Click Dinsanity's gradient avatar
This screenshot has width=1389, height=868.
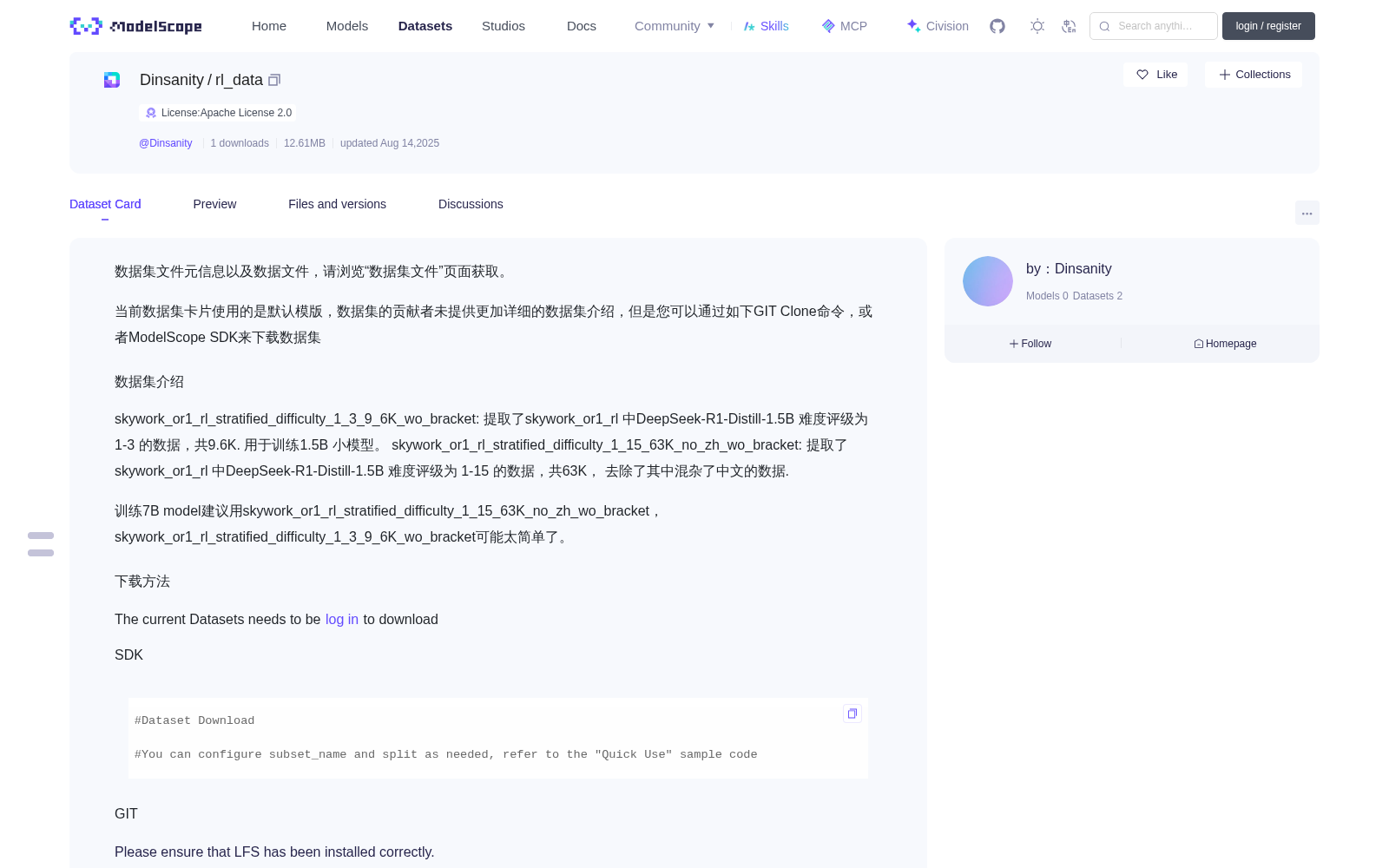click(988, 281)
